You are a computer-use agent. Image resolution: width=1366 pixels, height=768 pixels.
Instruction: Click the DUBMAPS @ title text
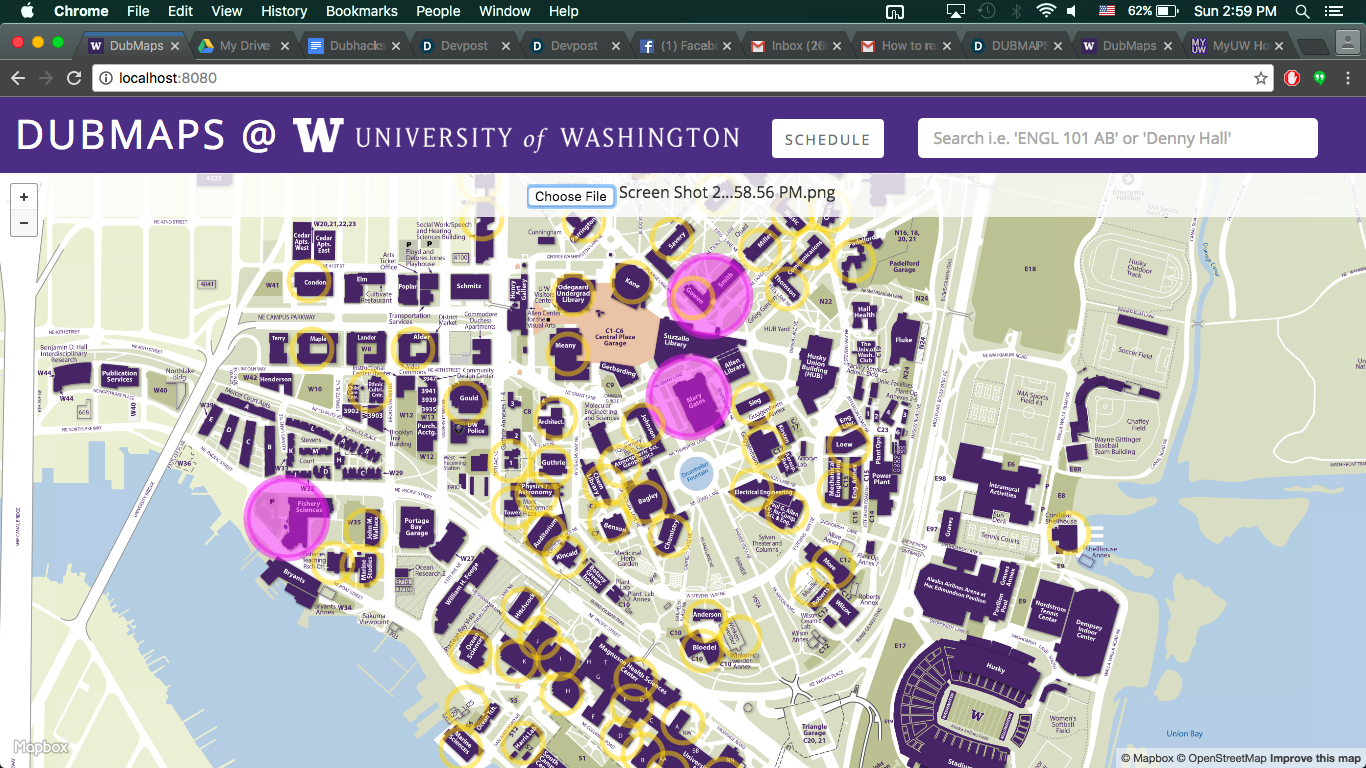point(146,136)
